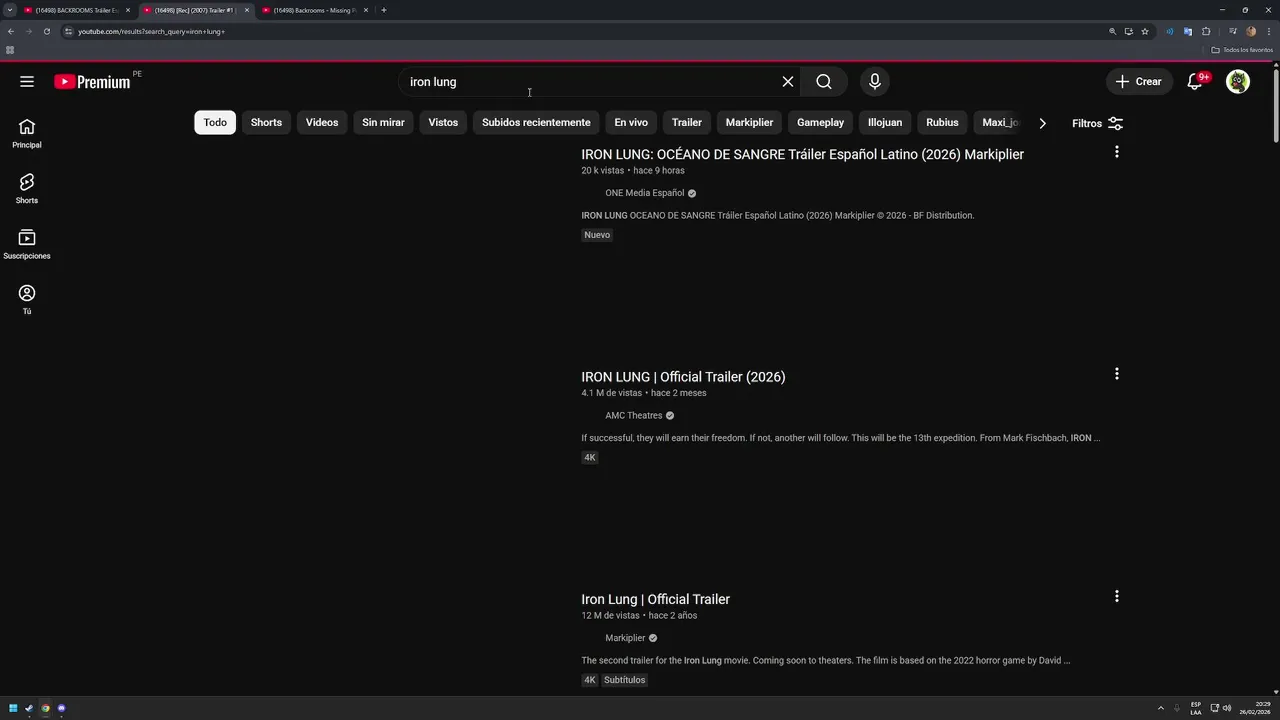Open the Crear upload menu
The width and height of the screenshot is (1280, 720).
pos(1138,82)
